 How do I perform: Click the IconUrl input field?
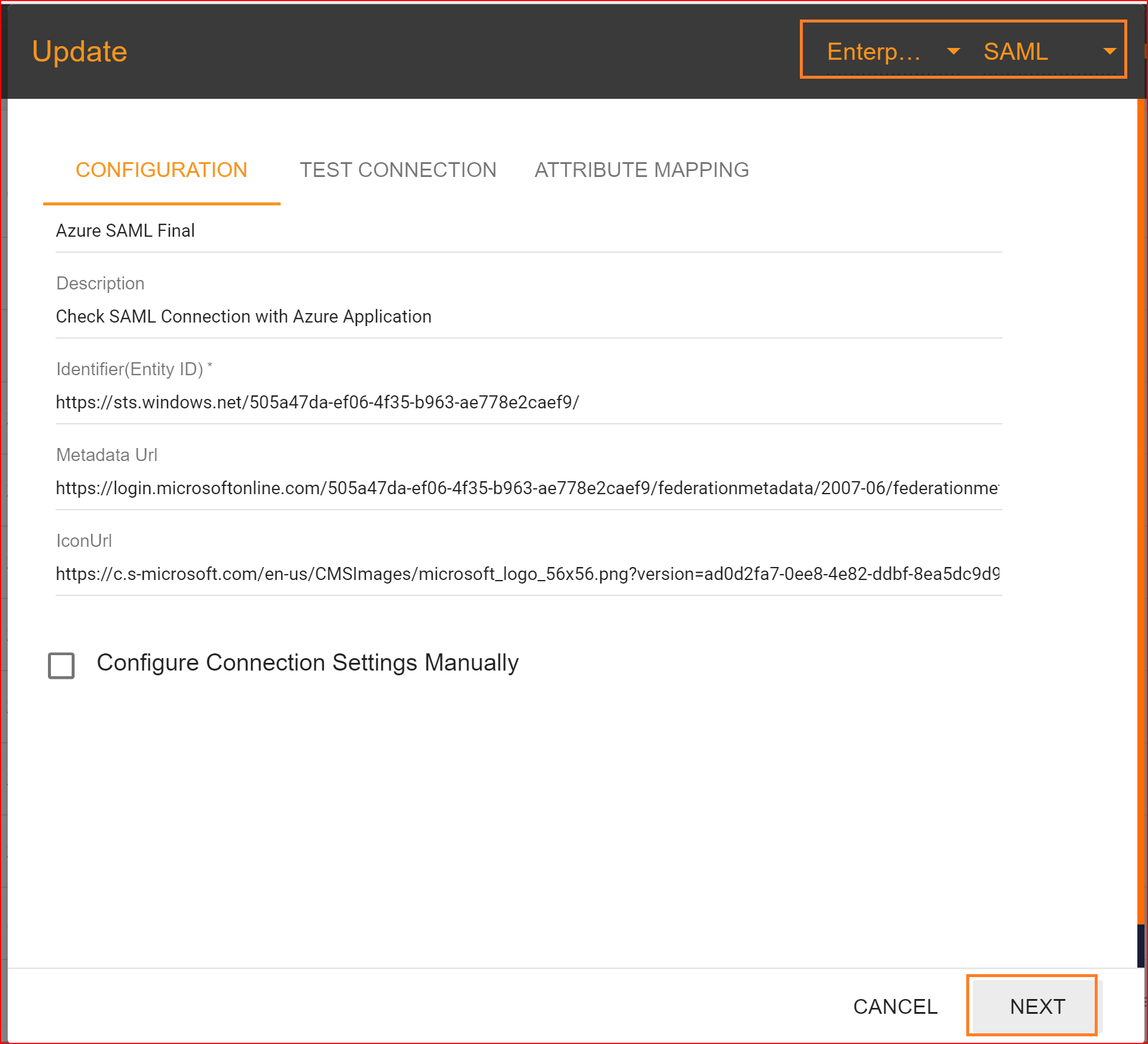(529, 574)
